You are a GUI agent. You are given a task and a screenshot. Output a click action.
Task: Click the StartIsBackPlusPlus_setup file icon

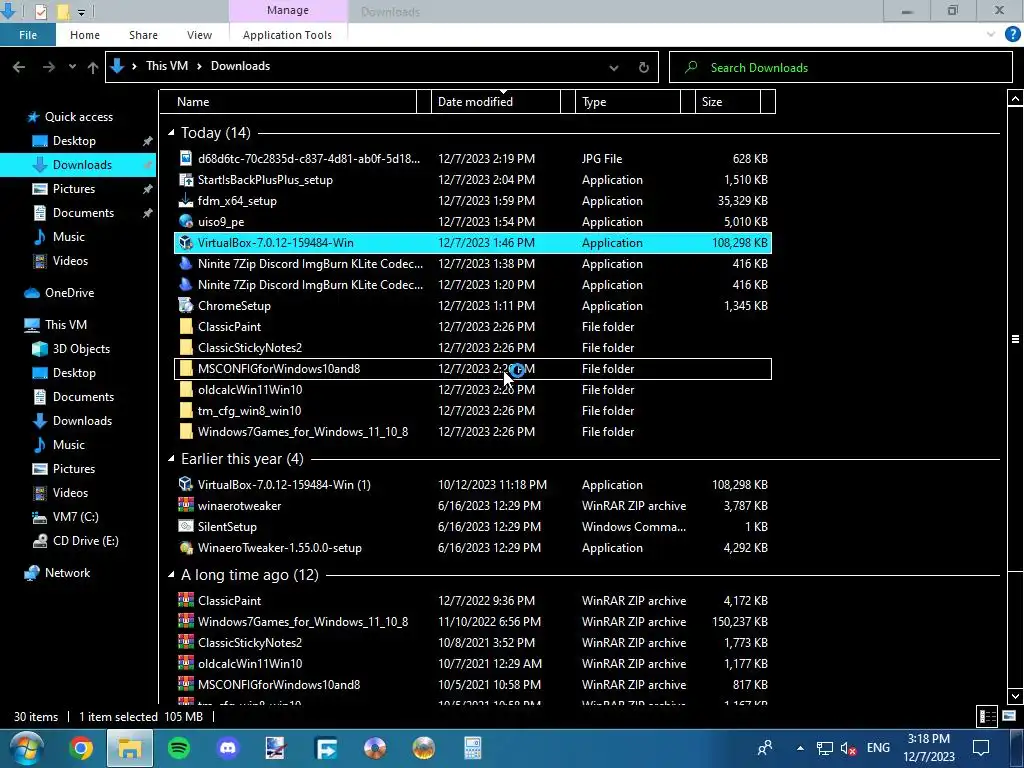(x=186, y=180)
